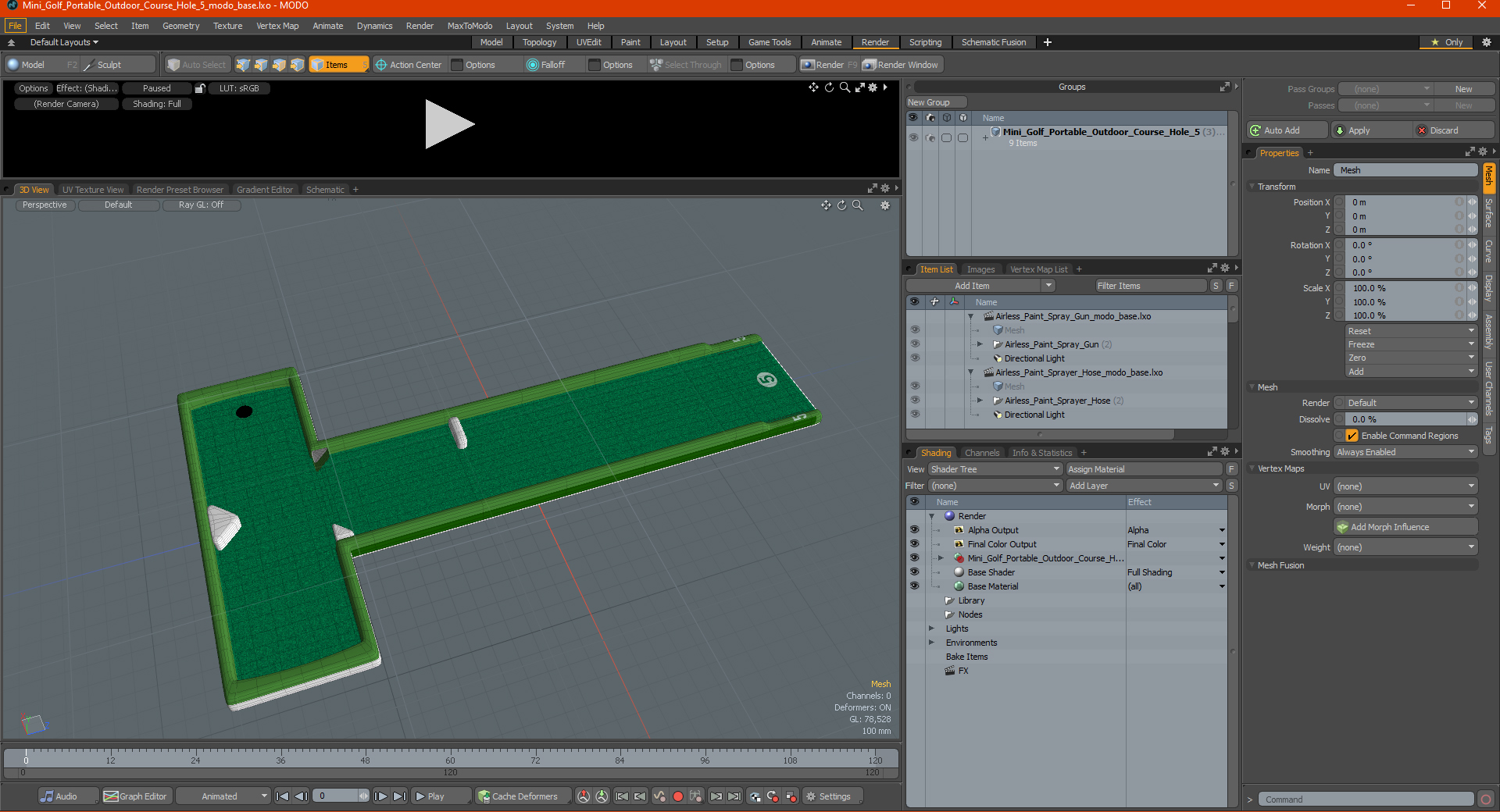1500x812 pixels.
Task: Click the Discard button
Action: click(1453, 130)
